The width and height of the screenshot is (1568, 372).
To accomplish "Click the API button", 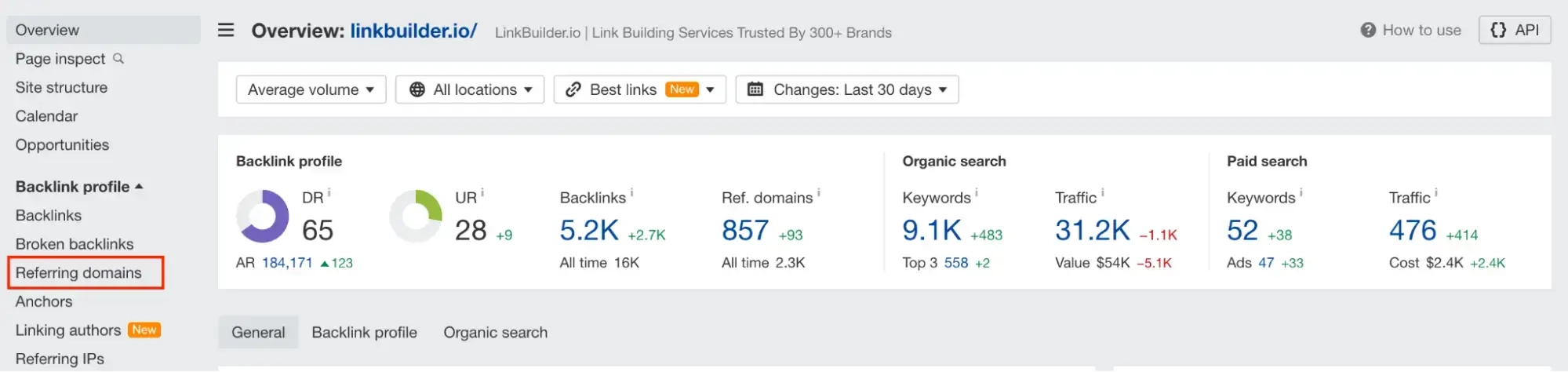I will tap(1515, 31).
